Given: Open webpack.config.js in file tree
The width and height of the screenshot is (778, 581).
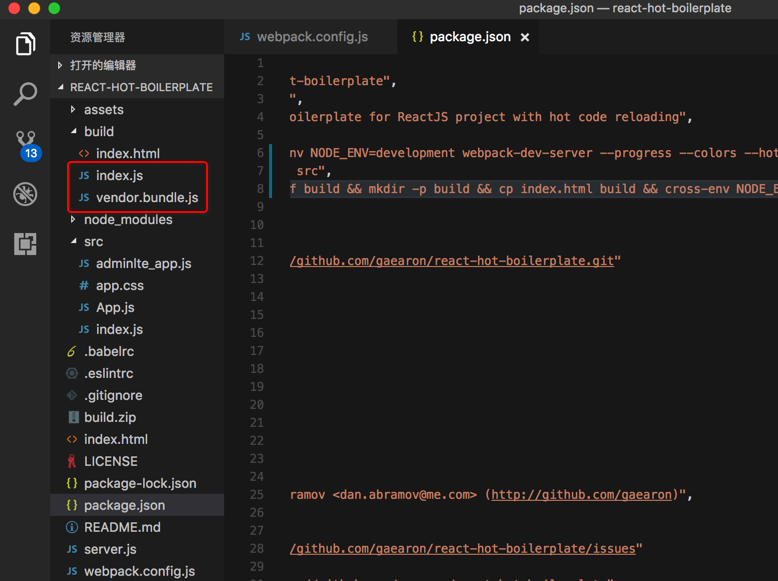Looking at the screenshot, I should [137, 571].
